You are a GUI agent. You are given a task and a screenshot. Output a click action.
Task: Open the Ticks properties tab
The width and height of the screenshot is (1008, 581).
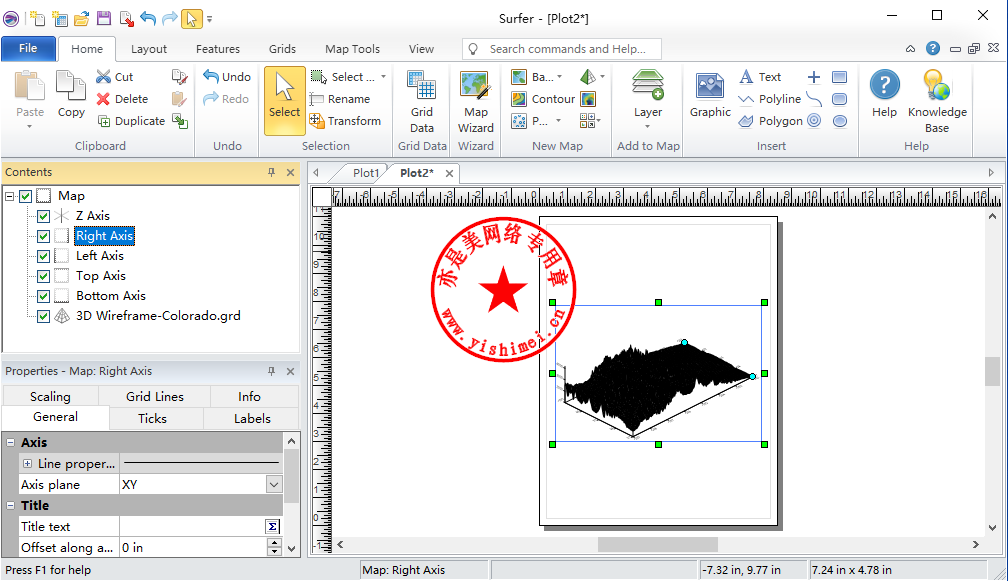tap(152, 418)
